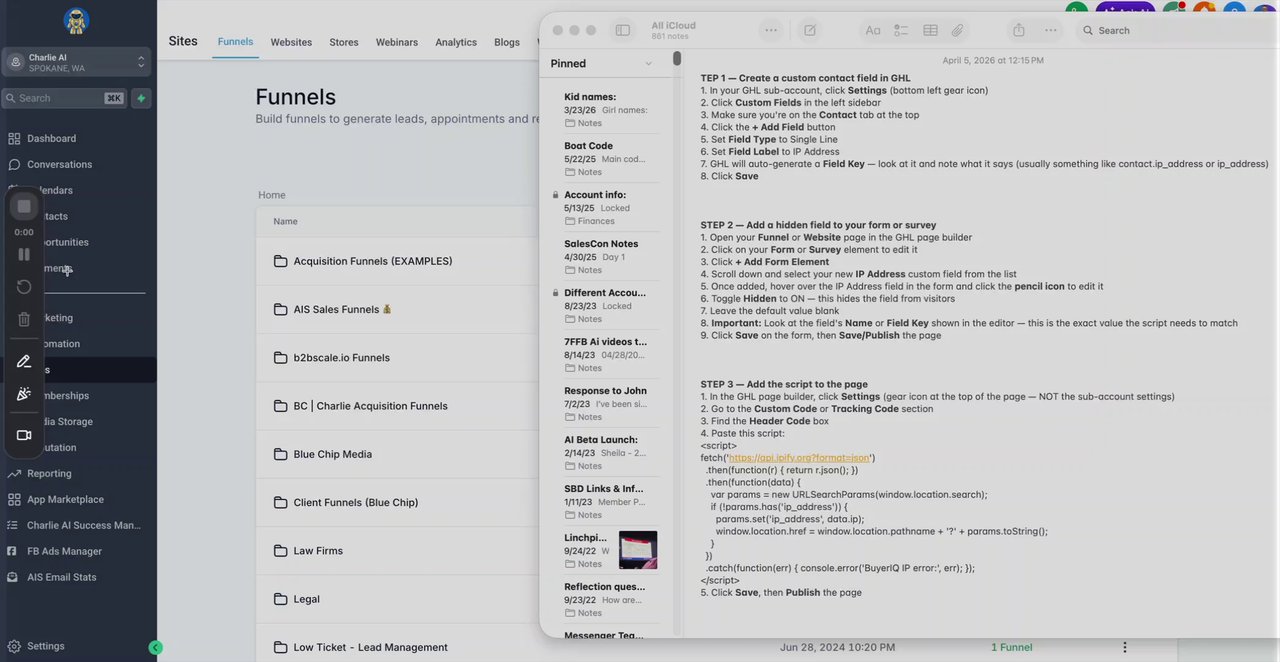Click the Home breadcrumb link
1280x662 pixels.
[x=272, y=195]
